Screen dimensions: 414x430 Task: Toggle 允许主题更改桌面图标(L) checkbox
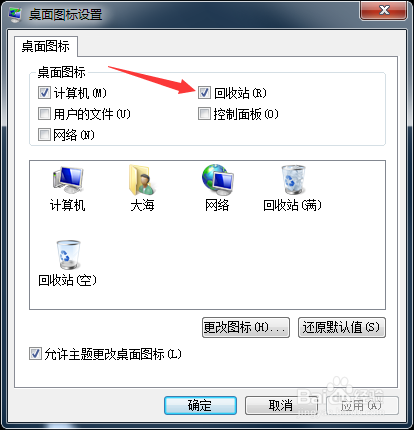coord(35,354)
